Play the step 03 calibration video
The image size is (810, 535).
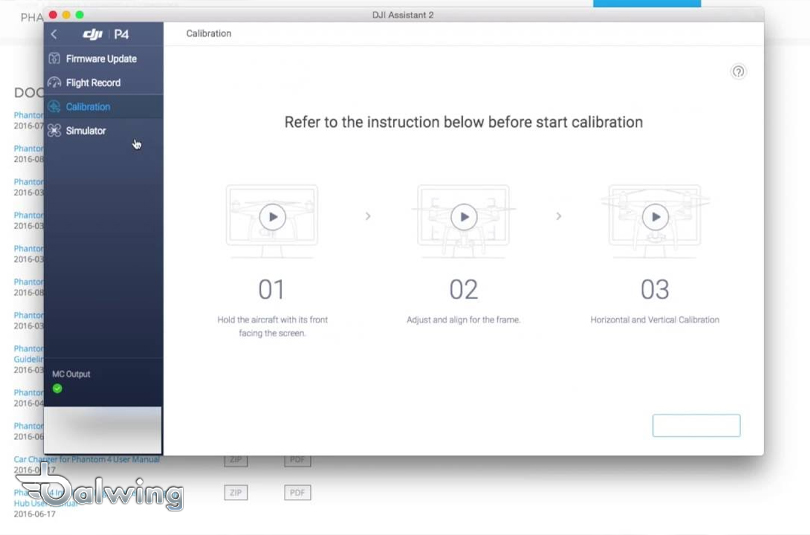[655, 216]
